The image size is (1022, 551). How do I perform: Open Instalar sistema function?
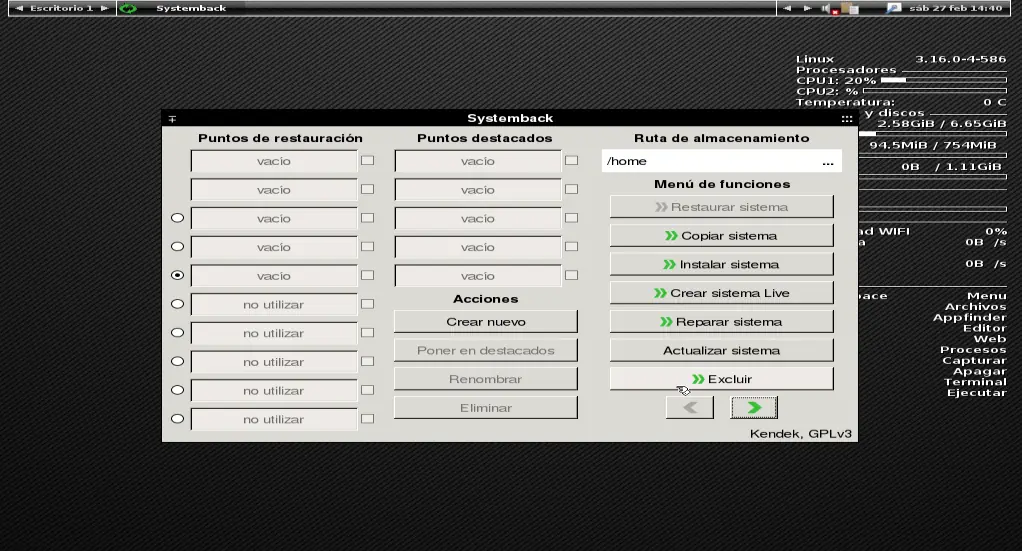point(722,264)
